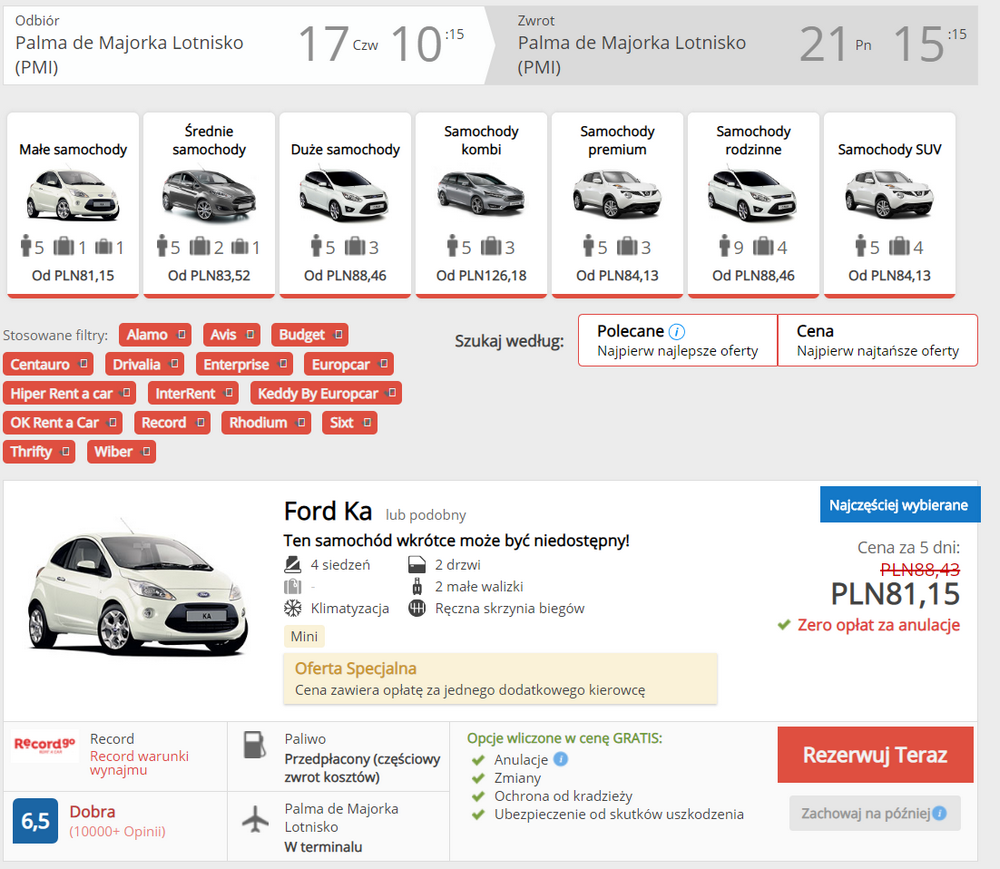
Task: Click the fuel pump icon next to Paliwo
Action: [x=254, y=745]
